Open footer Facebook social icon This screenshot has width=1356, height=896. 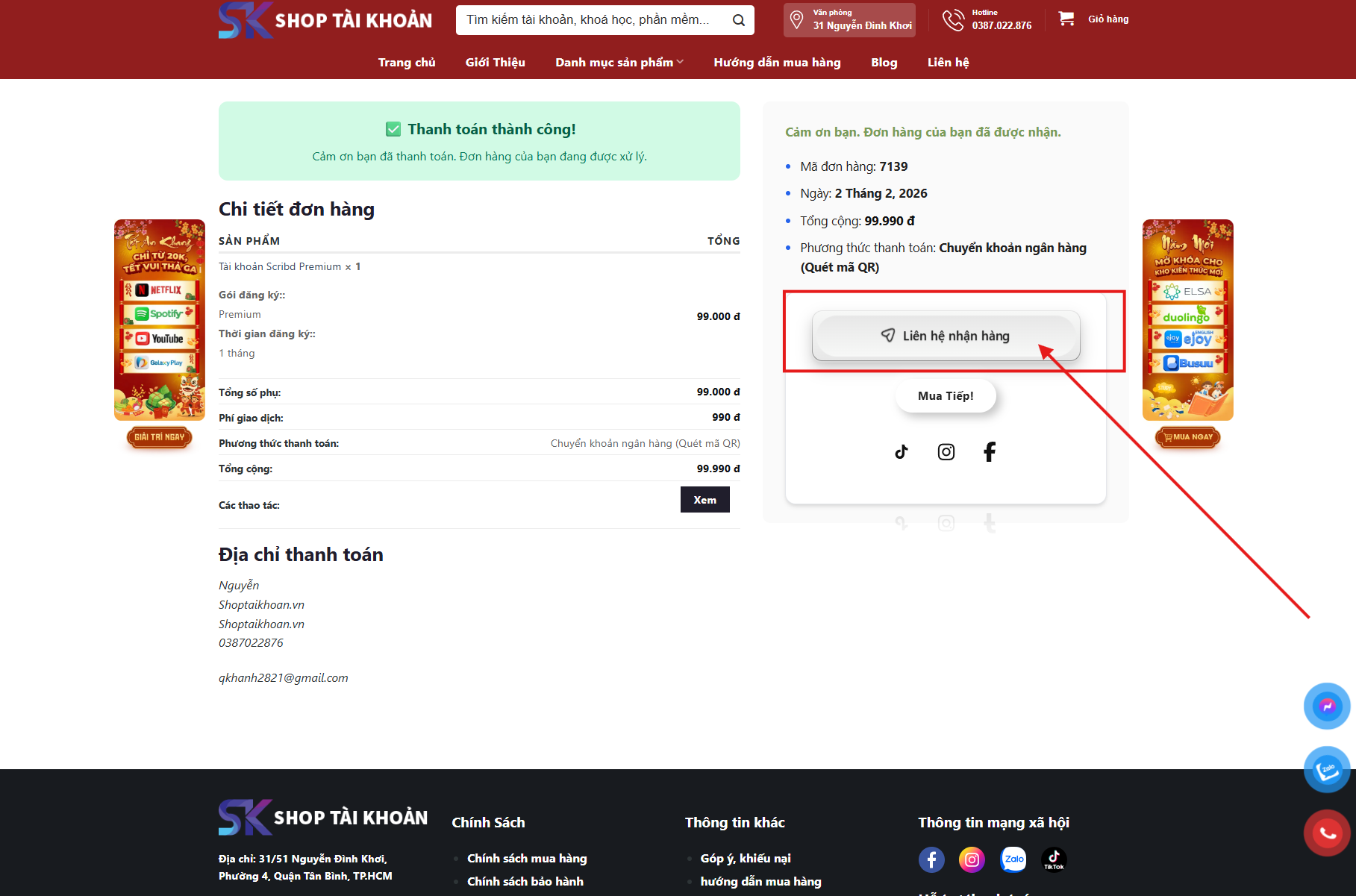931,859
